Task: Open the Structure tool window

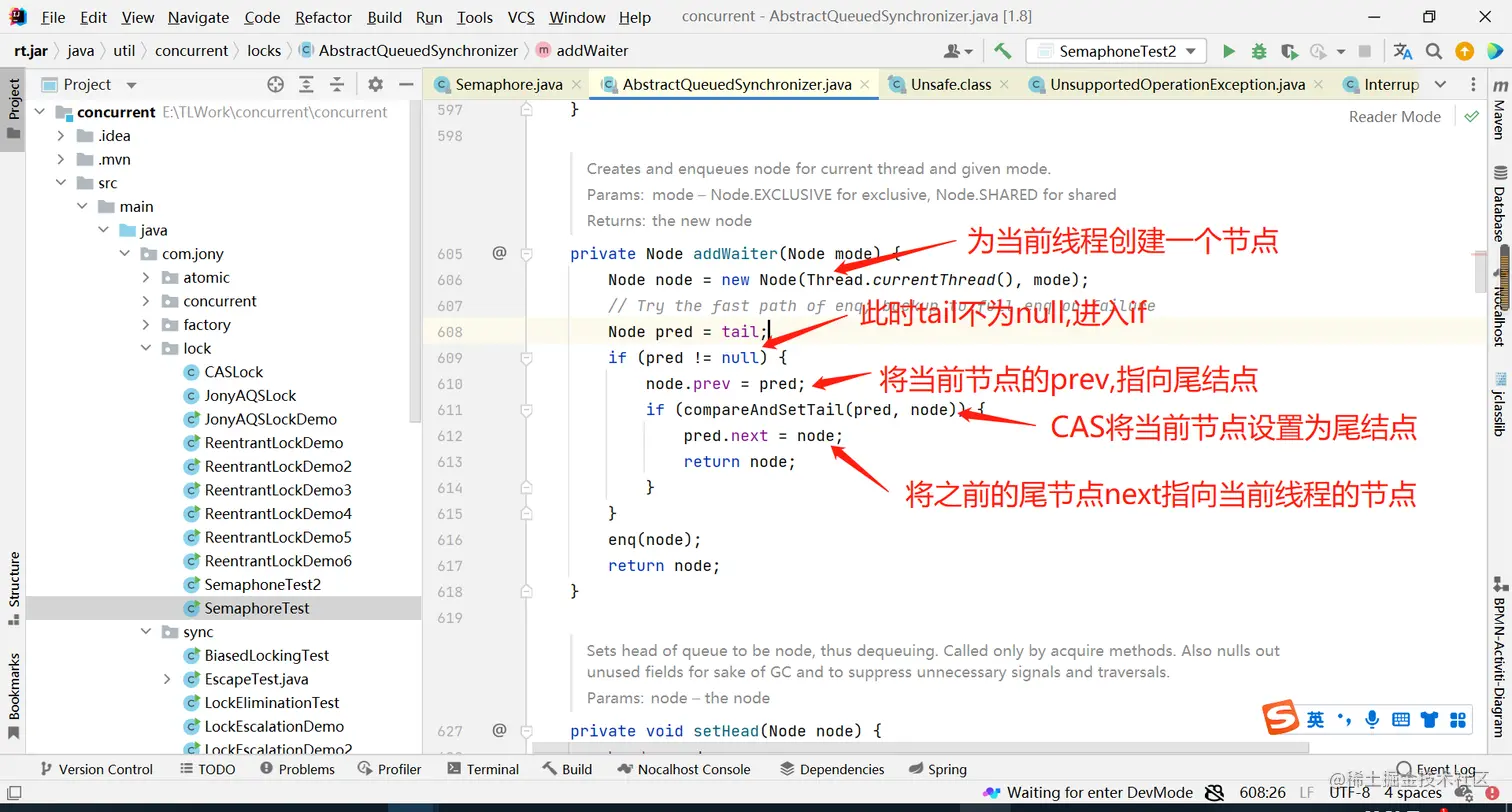Action: [14, 588]
